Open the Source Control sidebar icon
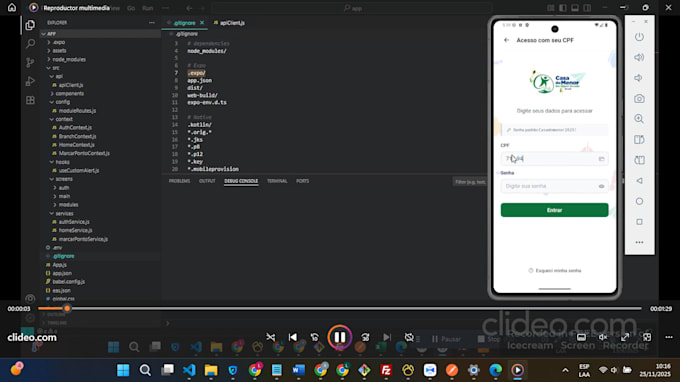680x382 pixels. [30, 62]
